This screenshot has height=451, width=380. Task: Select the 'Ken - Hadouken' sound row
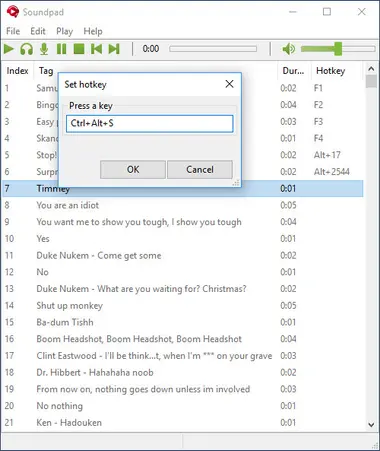click(182, 422)
